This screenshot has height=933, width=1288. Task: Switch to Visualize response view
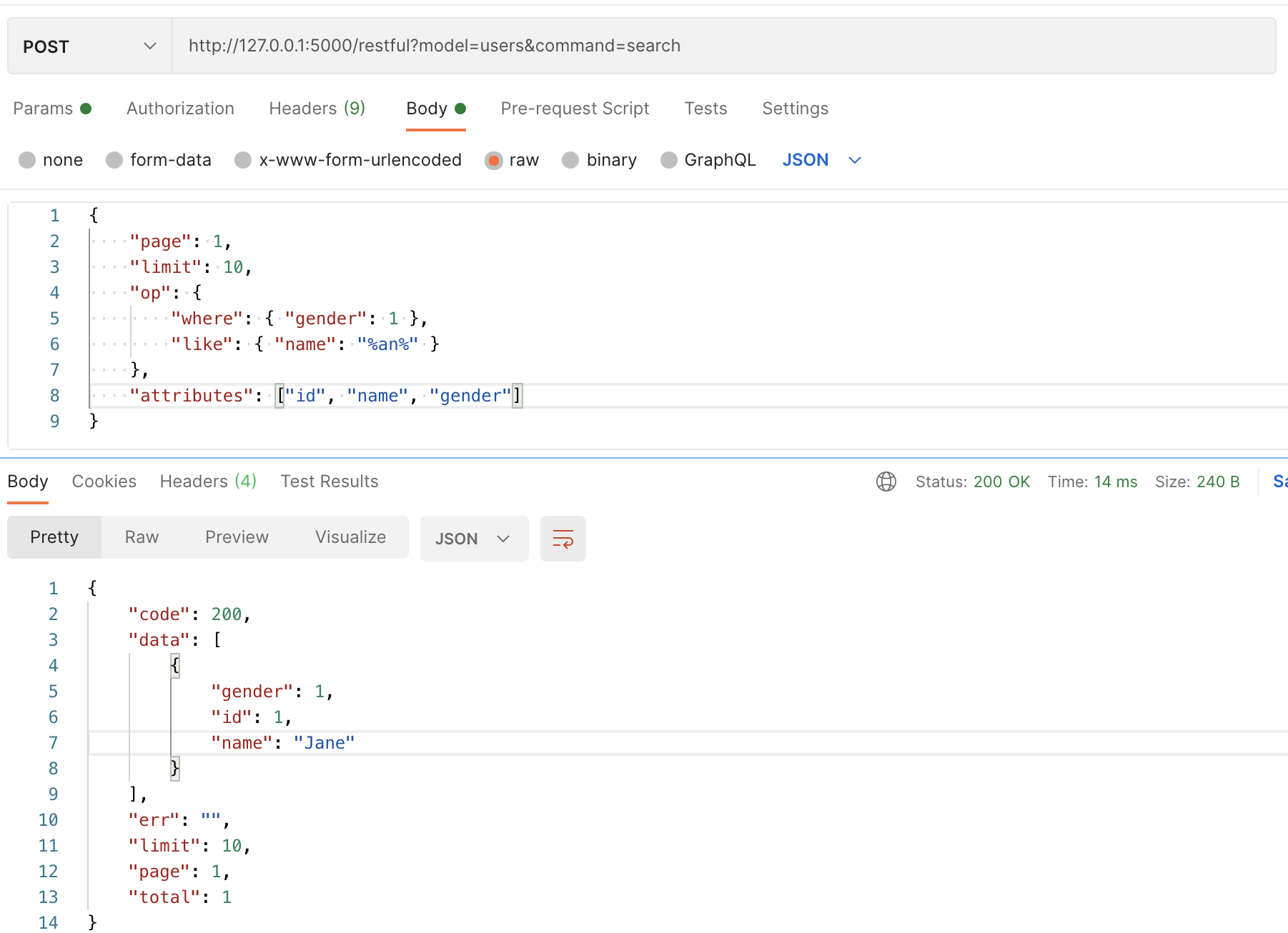pos(350,537)
